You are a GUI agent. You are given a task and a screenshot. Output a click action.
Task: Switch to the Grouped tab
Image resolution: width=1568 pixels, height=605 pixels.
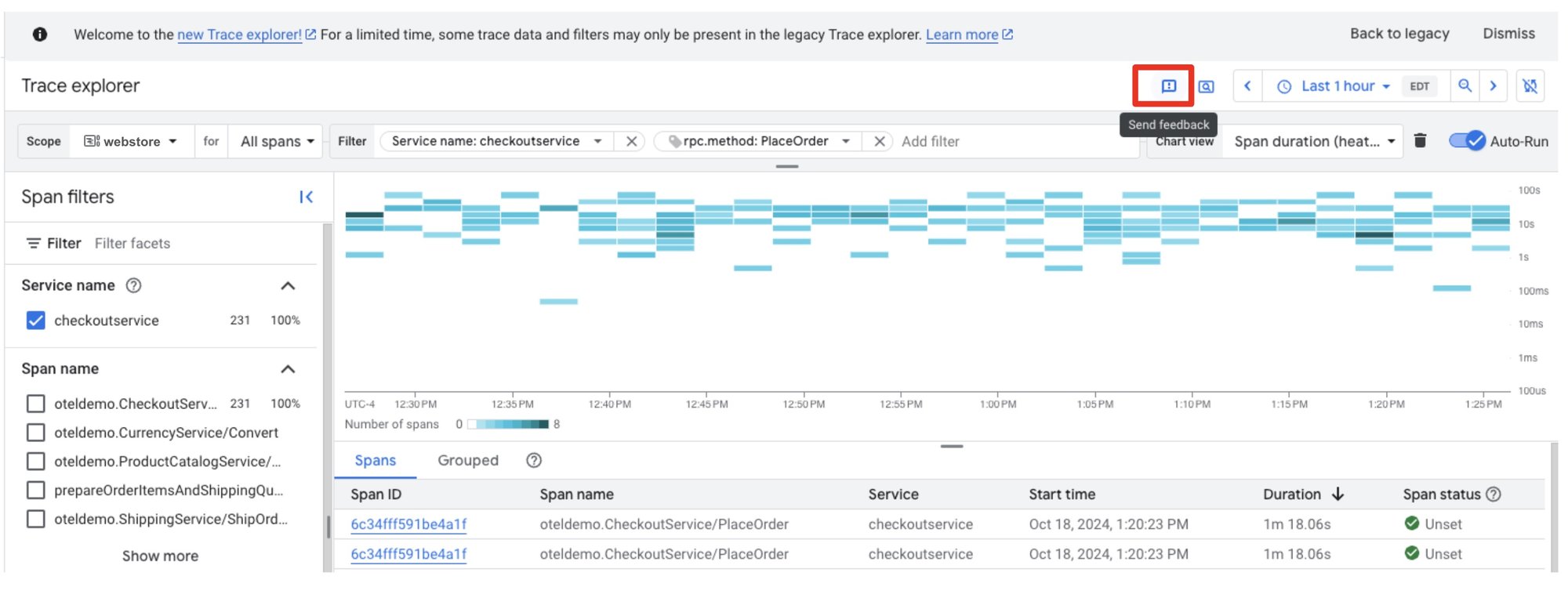click(x=468, y=461)
